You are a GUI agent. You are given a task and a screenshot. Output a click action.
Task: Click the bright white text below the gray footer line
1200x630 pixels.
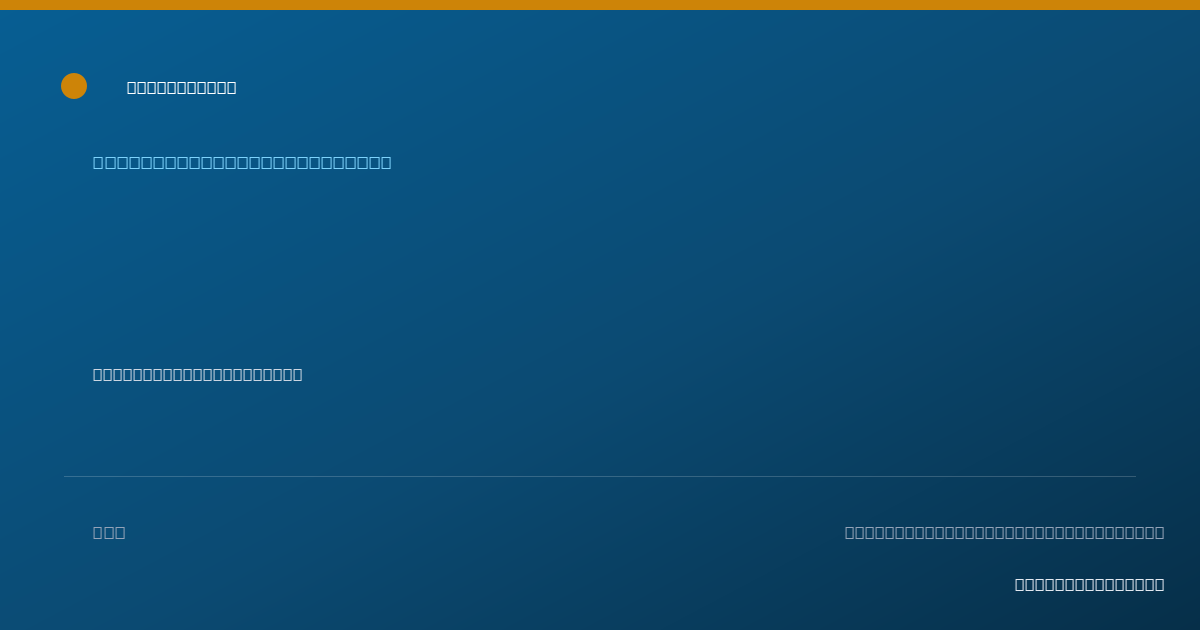[x=1089, y=584]
